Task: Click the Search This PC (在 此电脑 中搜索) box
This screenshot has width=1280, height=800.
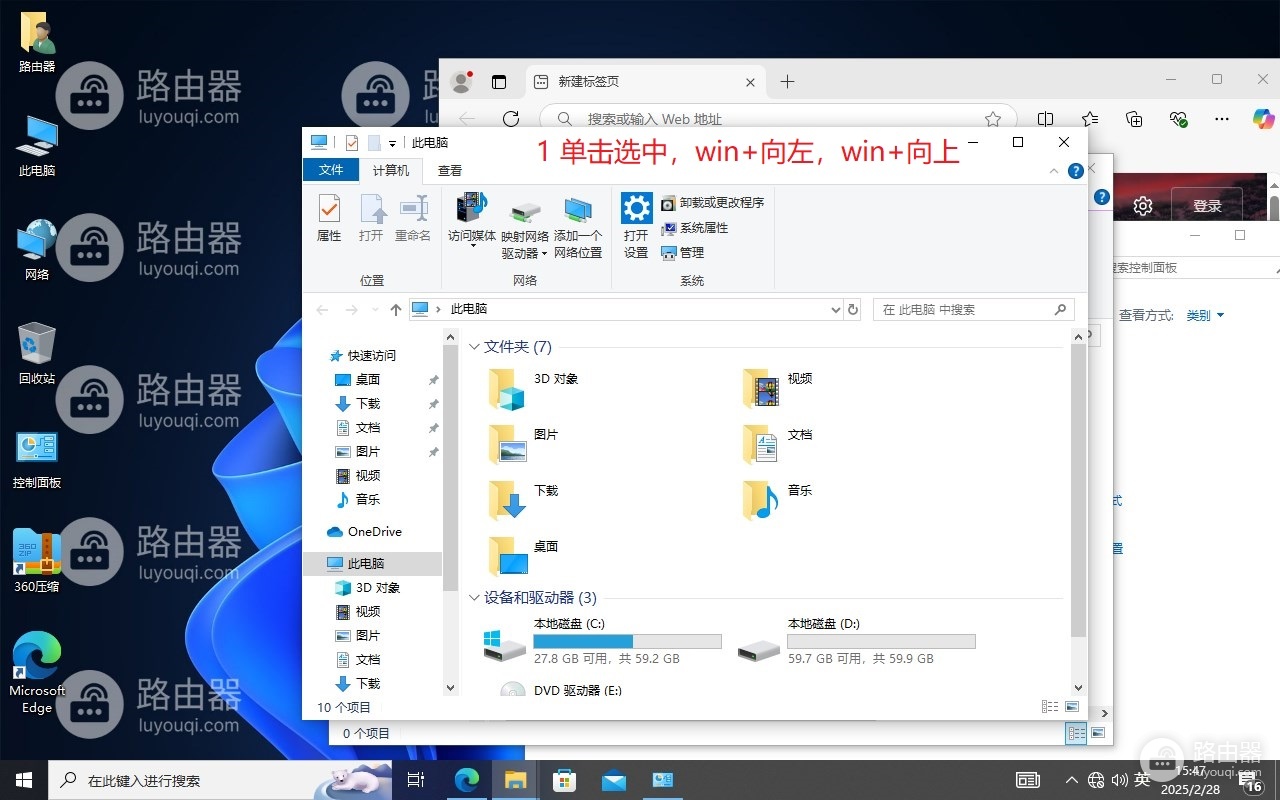Action: (974, 310)
